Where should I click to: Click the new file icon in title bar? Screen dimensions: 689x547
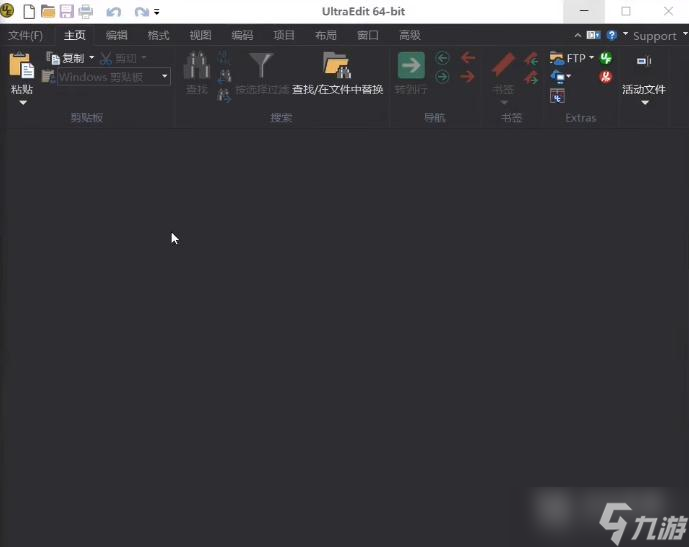click(x=29, y=11)
